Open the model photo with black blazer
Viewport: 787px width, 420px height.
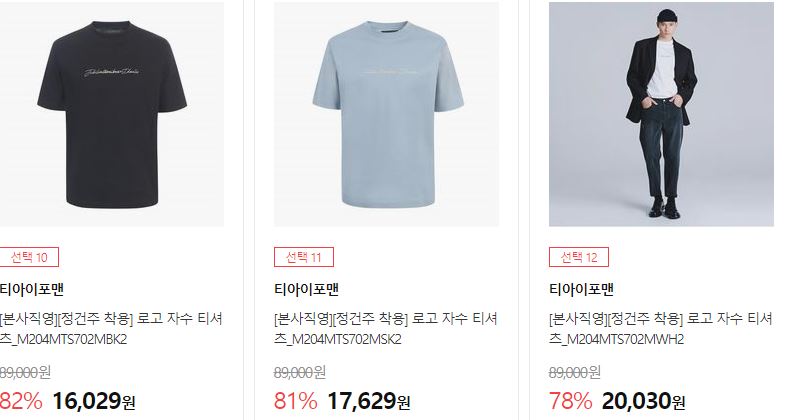coord(662,114)
